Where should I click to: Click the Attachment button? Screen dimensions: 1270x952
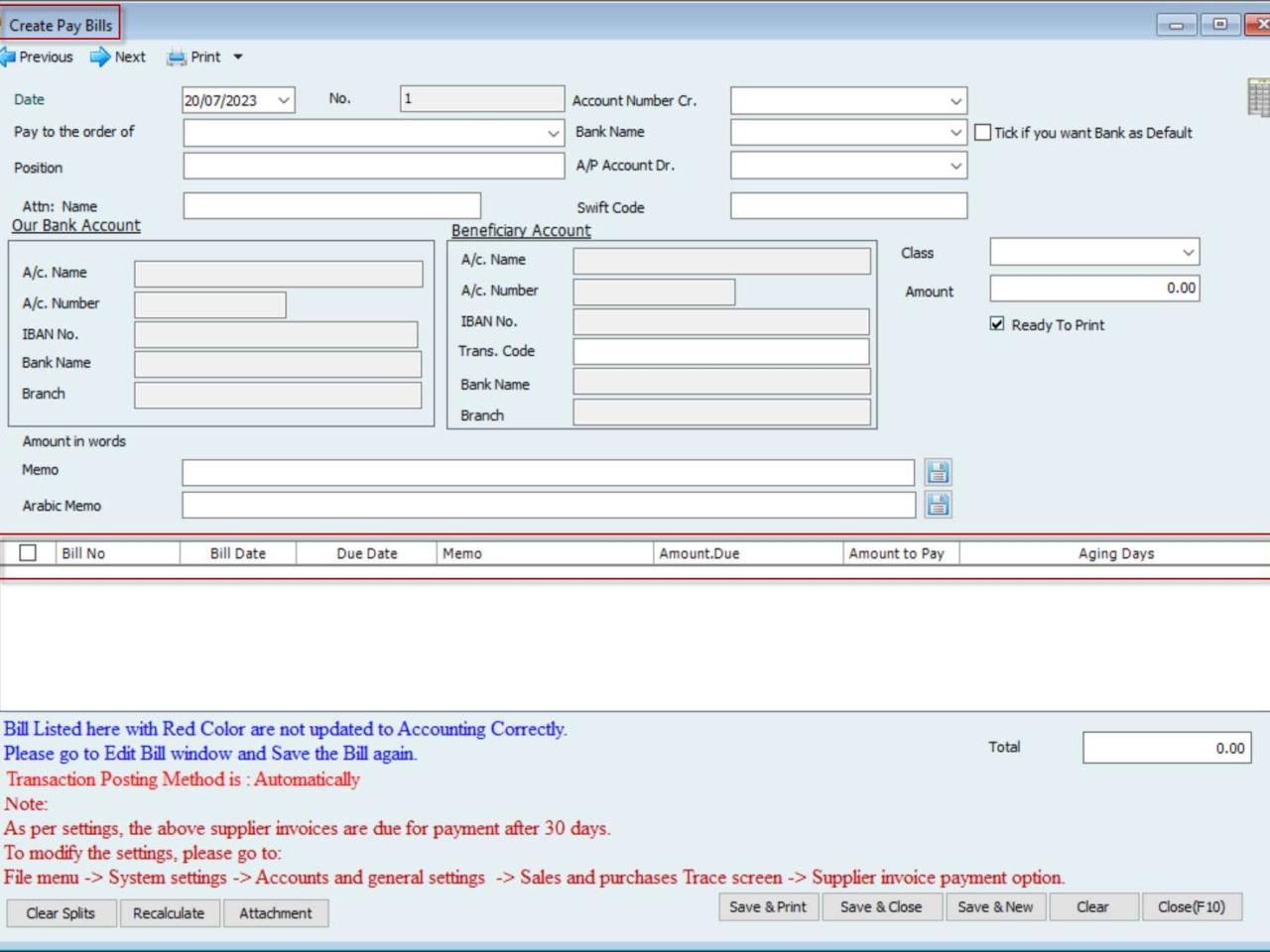coord(276,912)
